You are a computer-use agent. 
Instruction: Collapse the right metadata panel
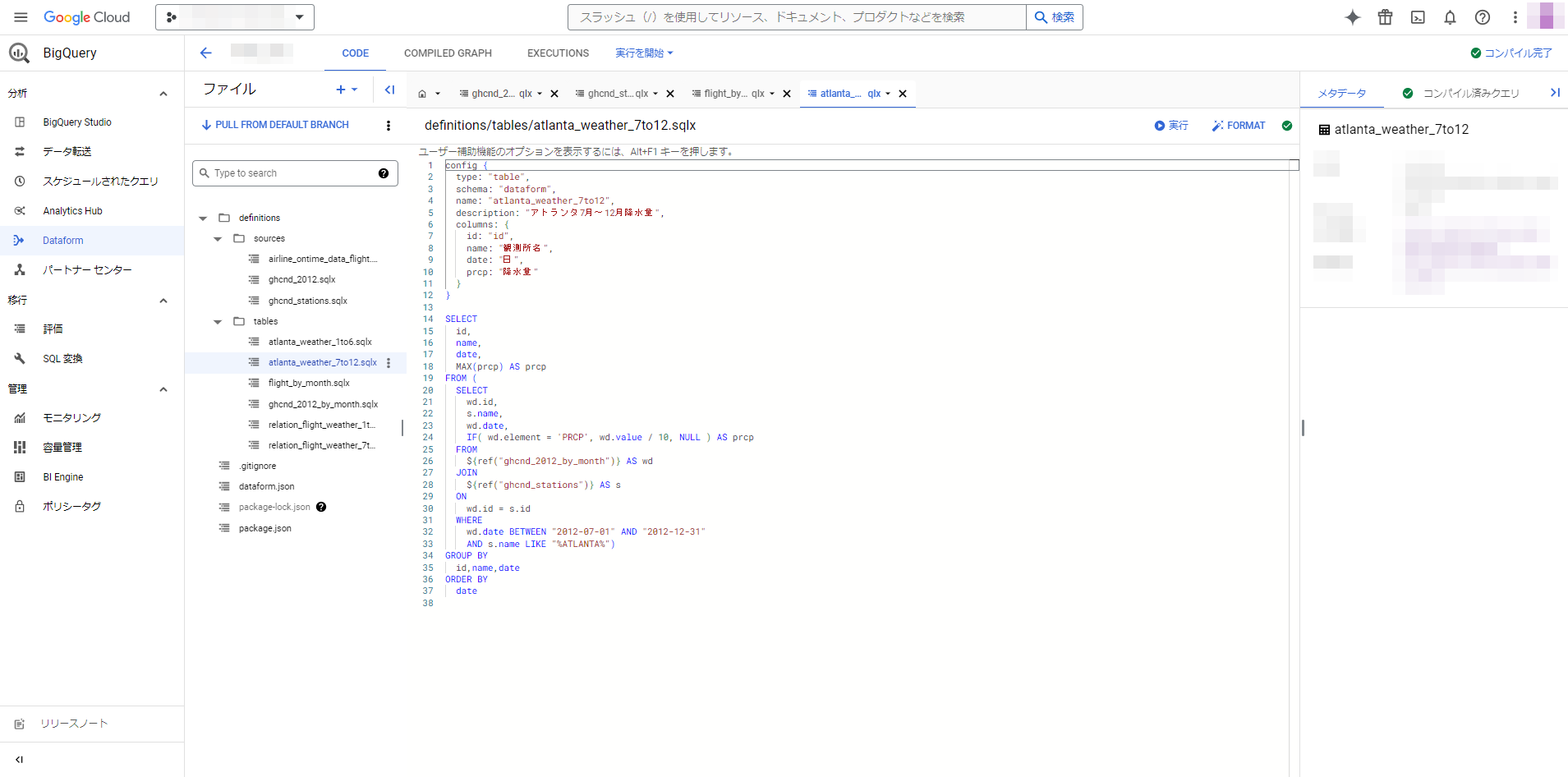[1555, 93]
